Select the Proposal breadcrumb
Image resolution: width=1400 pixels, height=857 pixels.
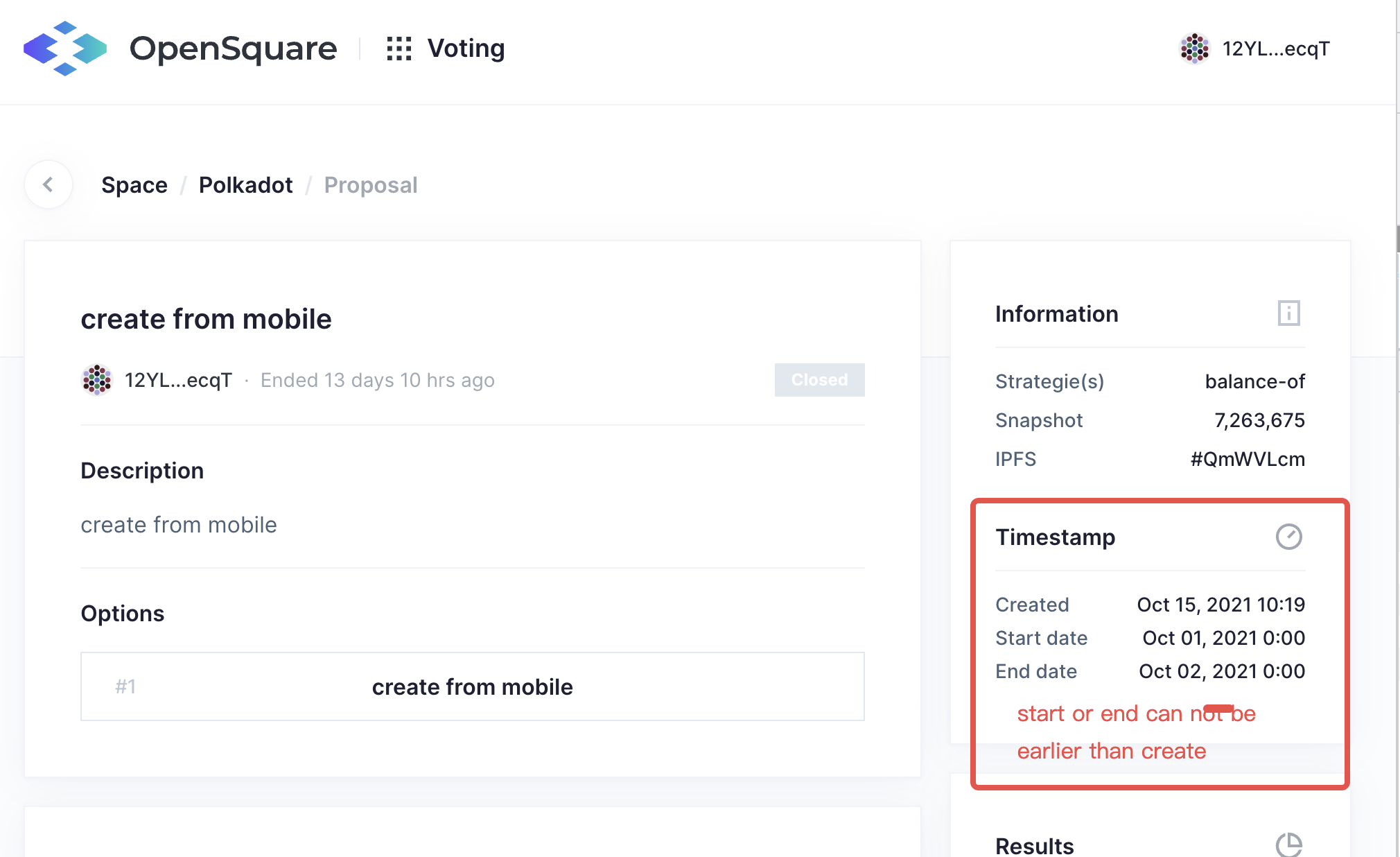coord(371,184)
